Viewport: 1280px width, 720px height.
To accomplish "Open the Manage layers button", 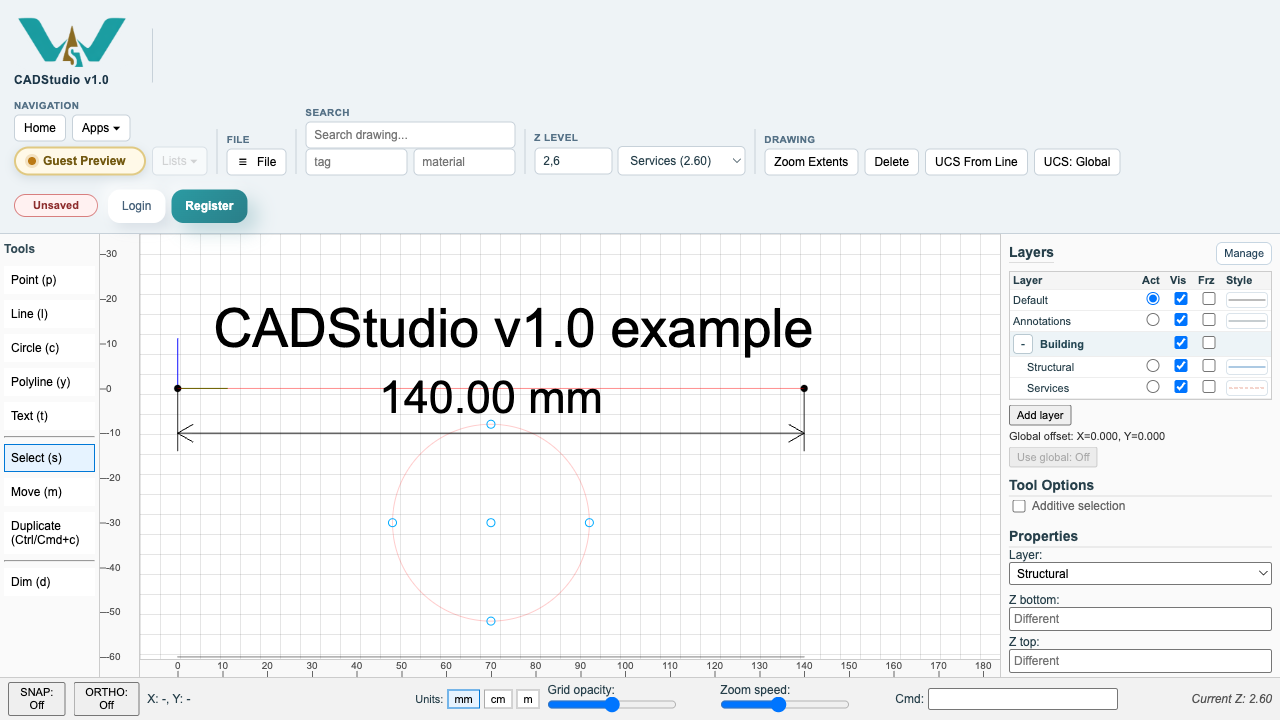I will [1244, 253].
